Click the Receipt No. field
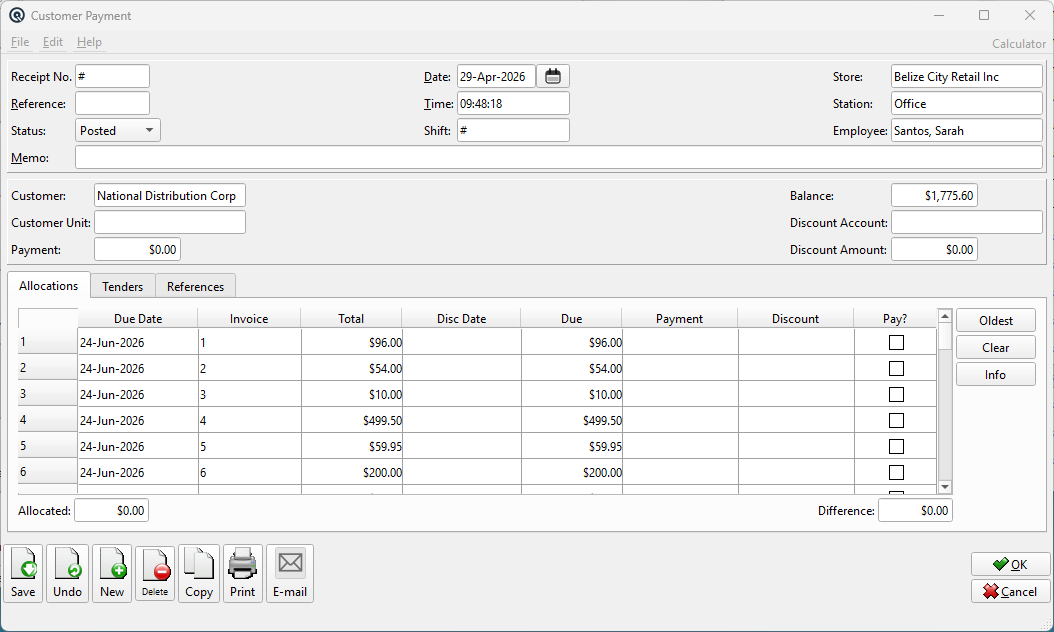Screen dimensions: 1054x632 click(x=112, y=77)
